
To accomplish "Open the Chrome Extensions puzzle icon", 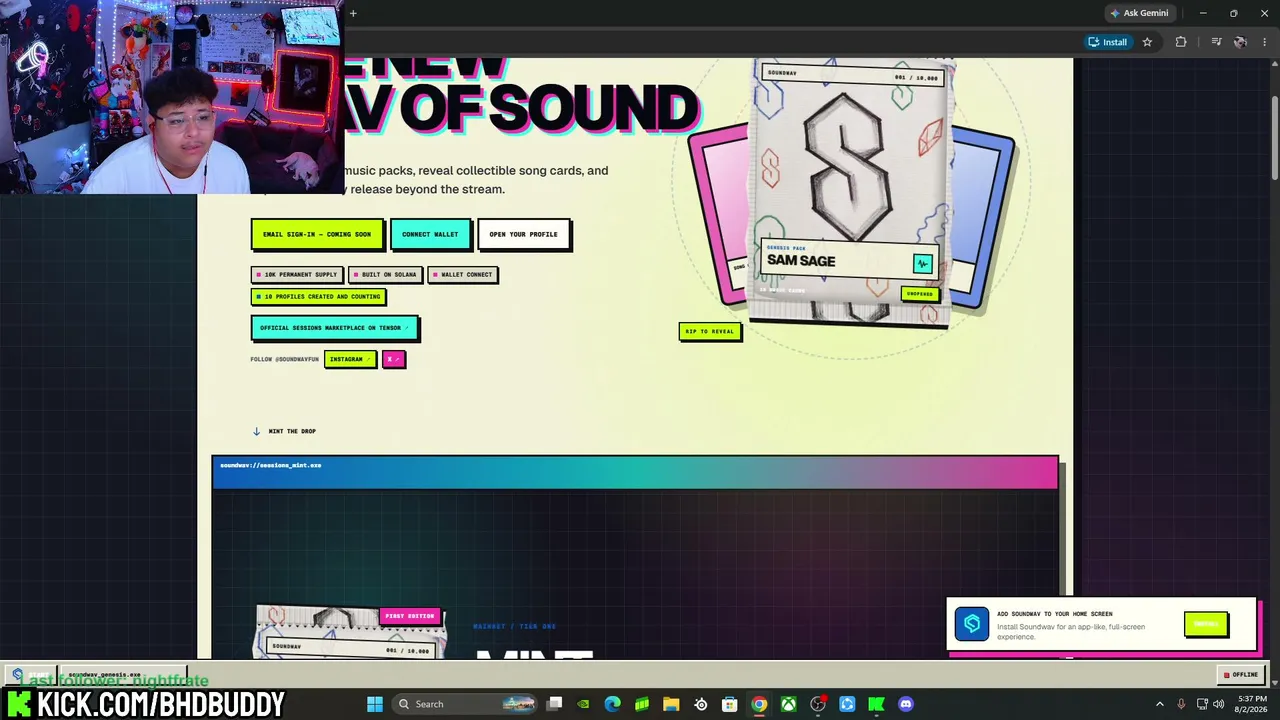I will coord(1181,42).
